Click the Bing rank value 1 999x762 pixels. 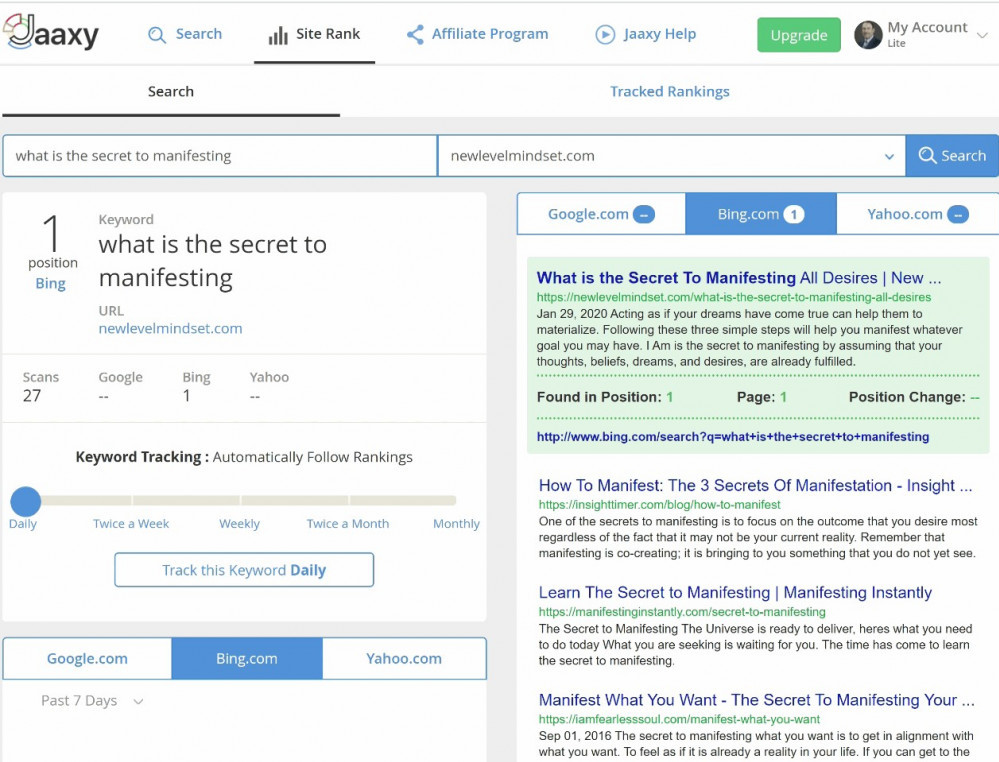(186, 396)
